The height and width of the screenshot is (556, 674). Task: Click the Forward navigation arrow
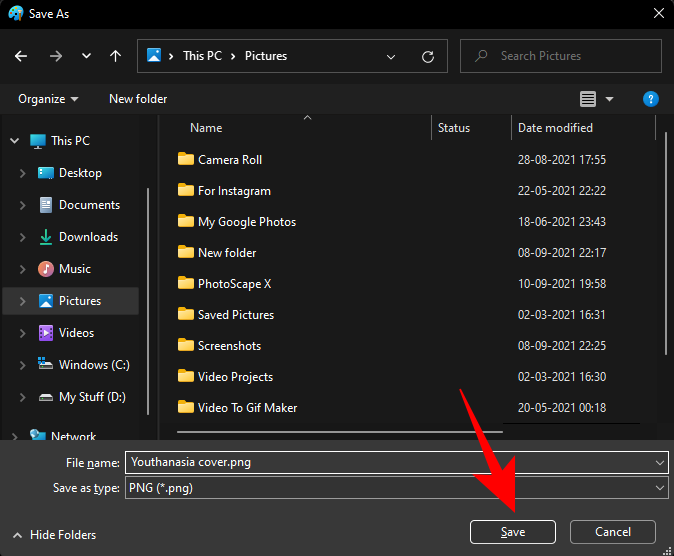click(55, 57)
